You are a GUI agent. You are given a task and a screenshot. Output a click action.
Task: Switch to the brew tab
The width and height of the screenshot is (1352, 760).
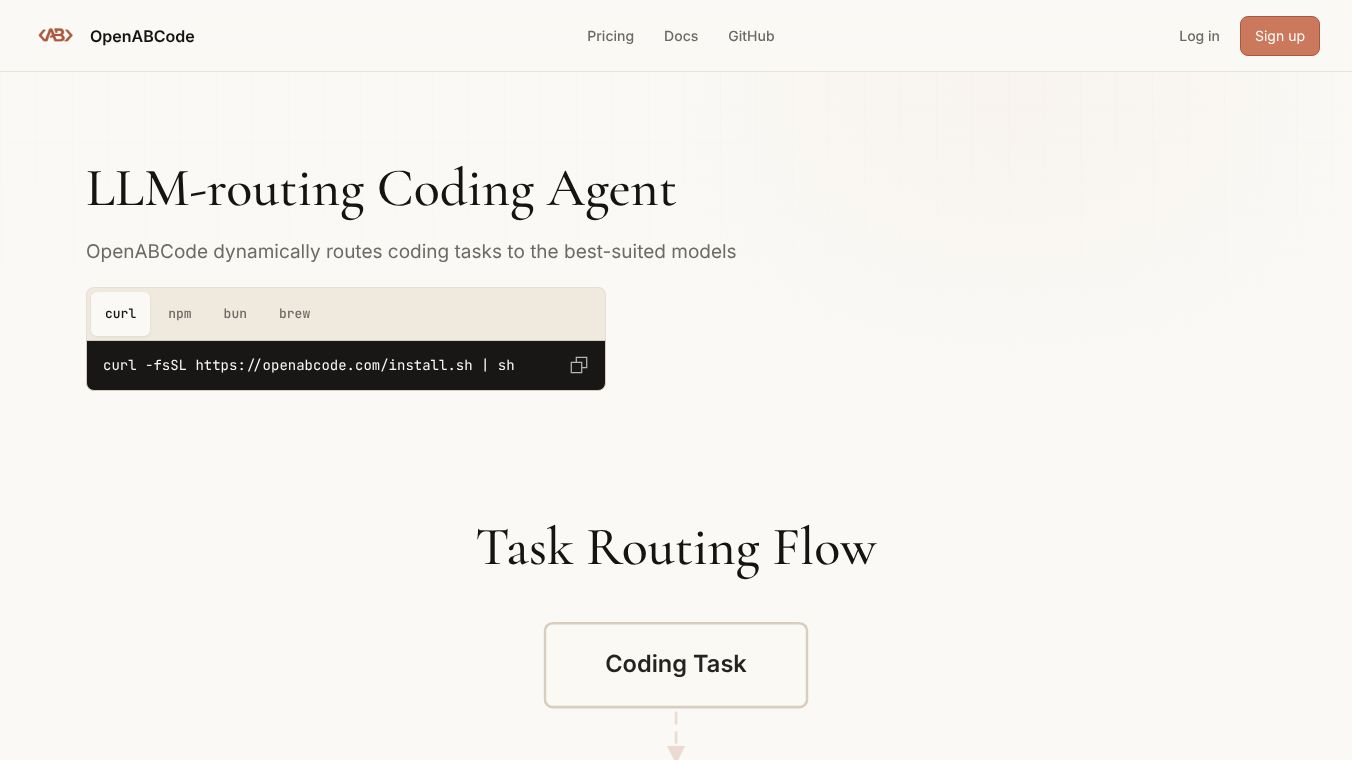click(x=294, y=314)
